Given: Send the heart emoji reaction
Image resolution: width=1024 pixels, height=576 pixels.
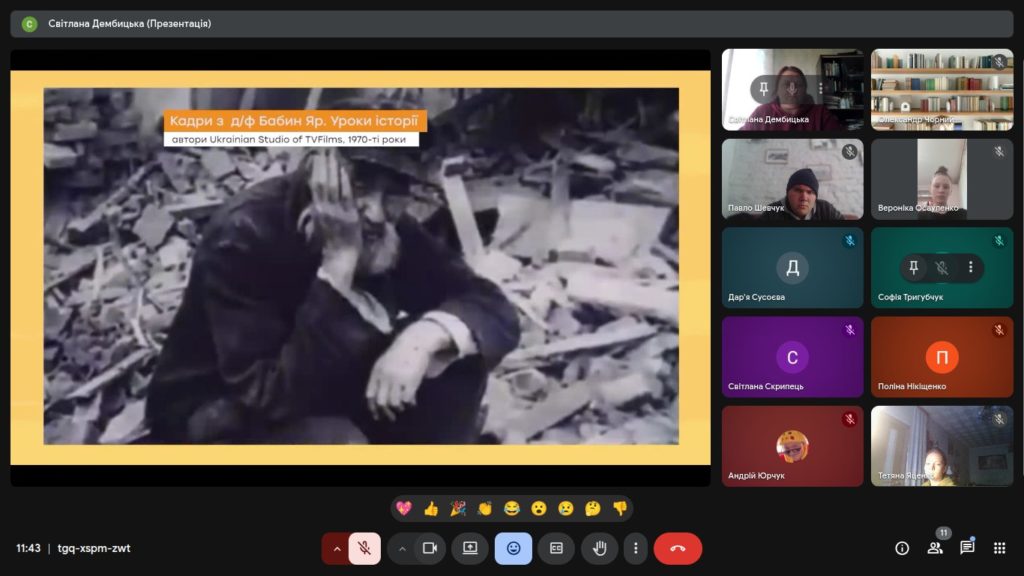Looking at the screenshot, I should tap(404, 508).
